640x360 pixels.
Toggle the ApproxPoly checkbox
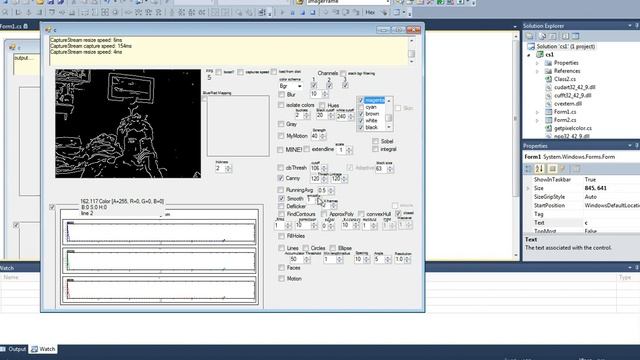click(x=324, y=214)
